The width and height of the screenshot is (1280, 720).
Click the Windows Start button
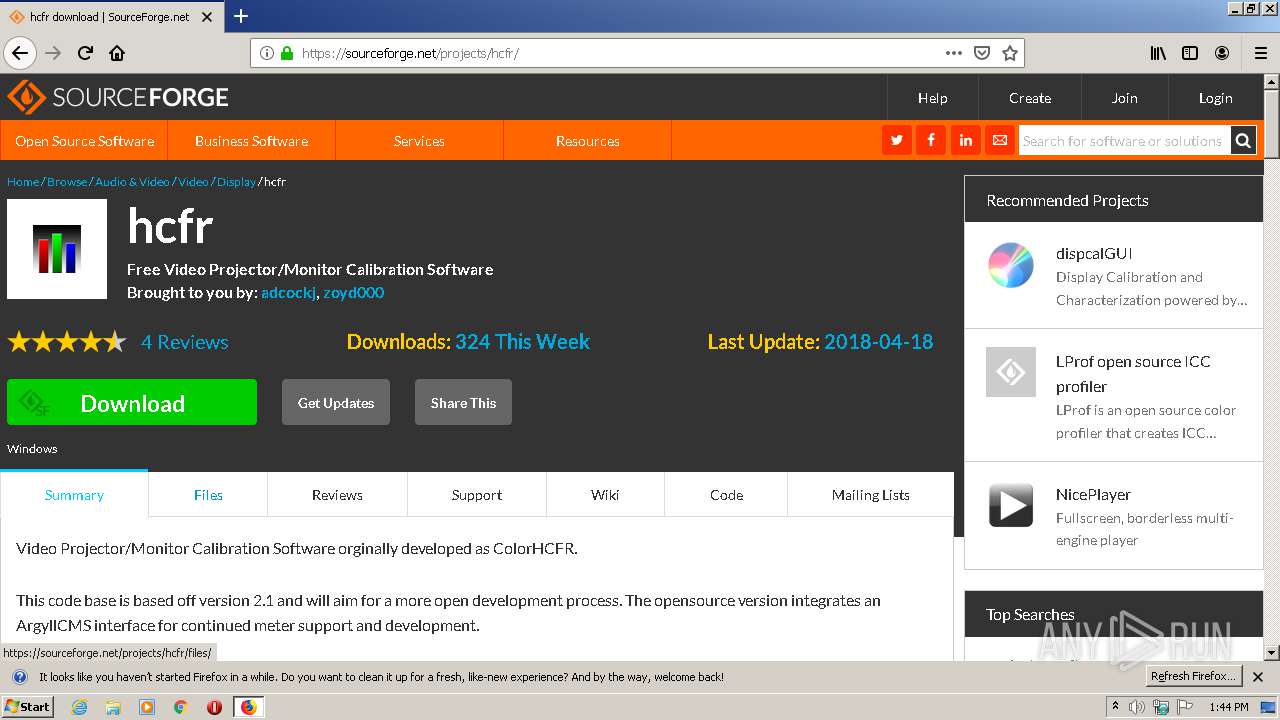tap(27, 707)
